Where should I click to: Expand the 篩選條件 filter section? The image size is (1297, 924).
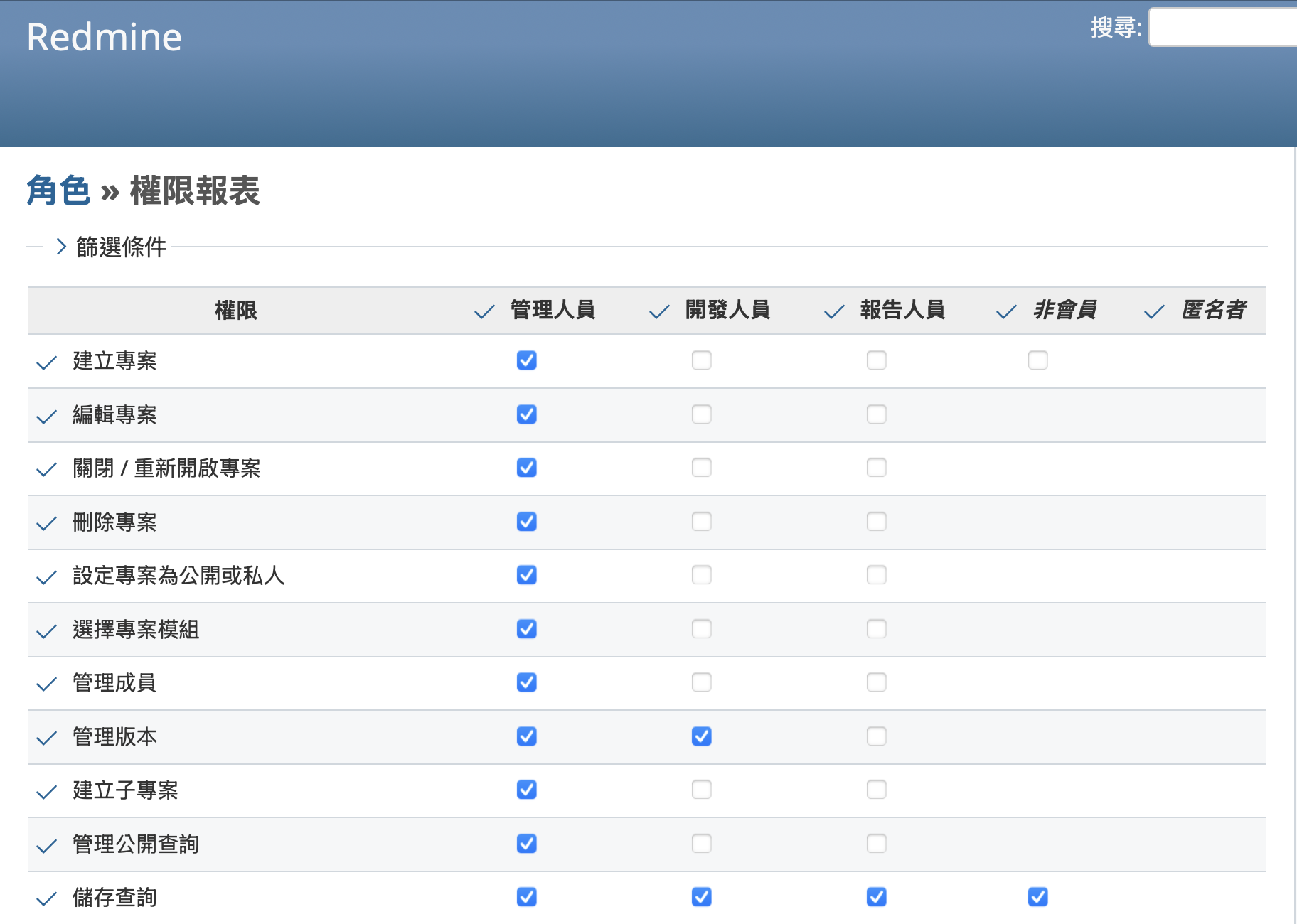coord(111,247)
